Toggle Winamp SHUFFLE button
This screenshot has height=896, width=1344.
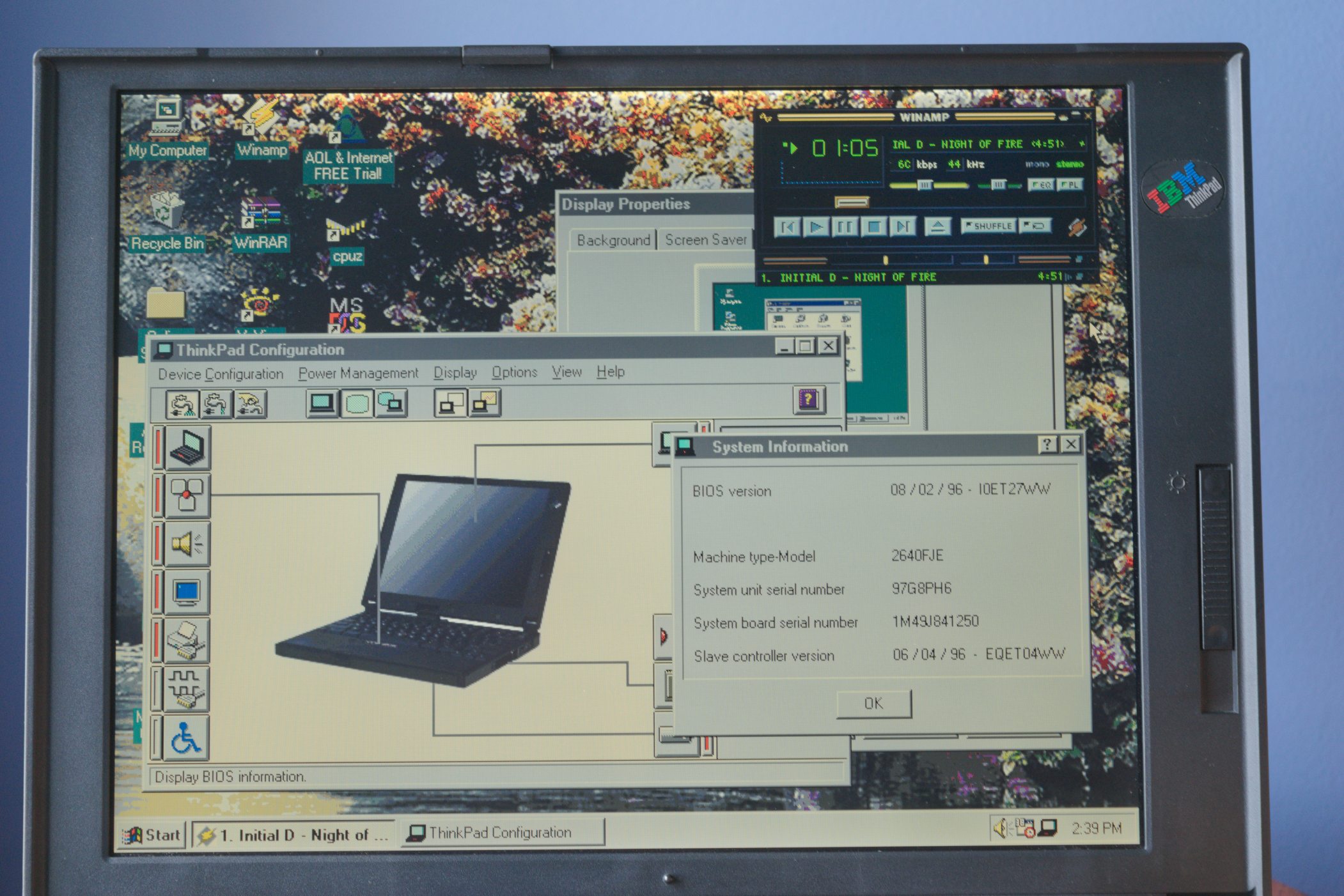coord(988,226)
